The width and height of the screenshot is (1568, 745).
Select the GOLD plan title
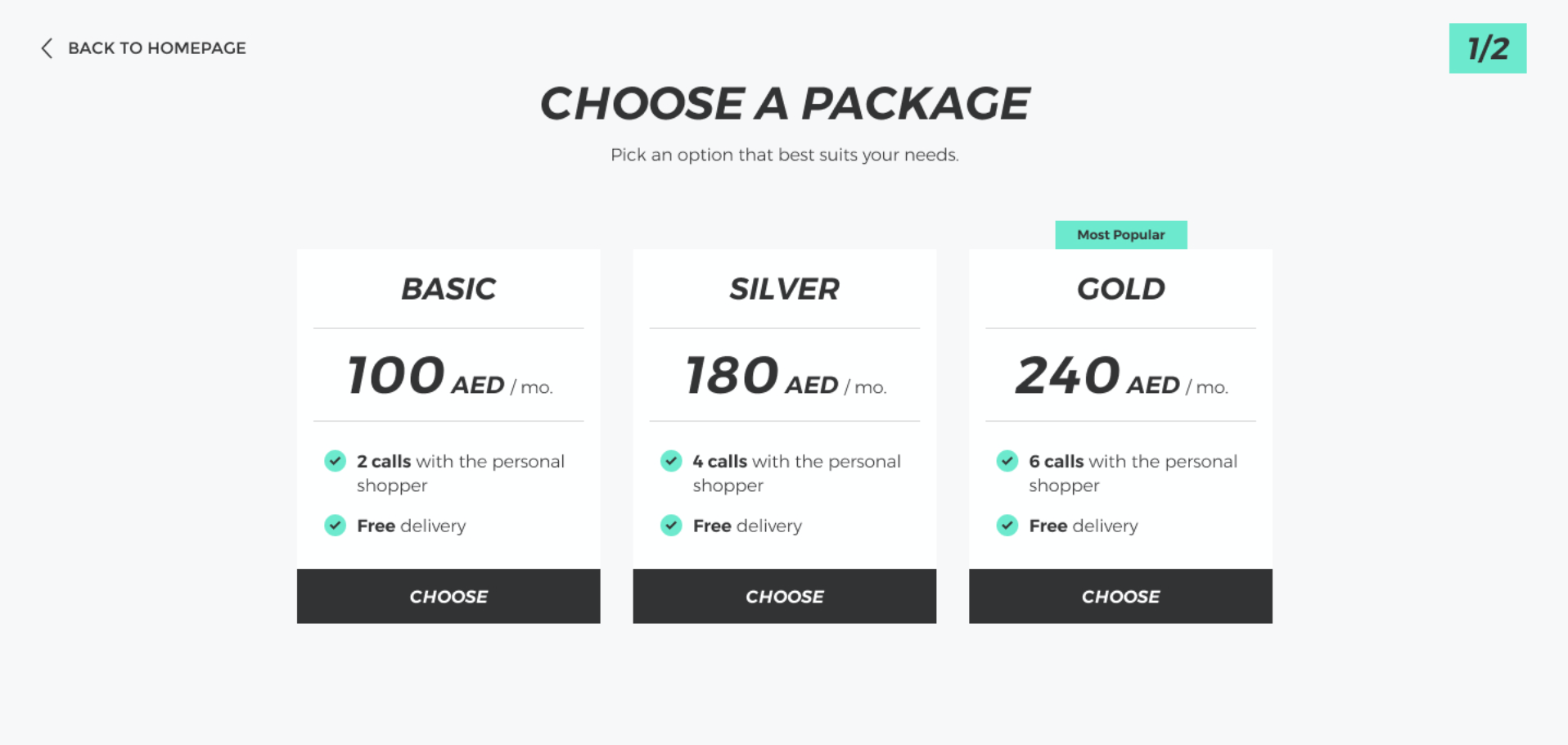tap(1121, 289)
